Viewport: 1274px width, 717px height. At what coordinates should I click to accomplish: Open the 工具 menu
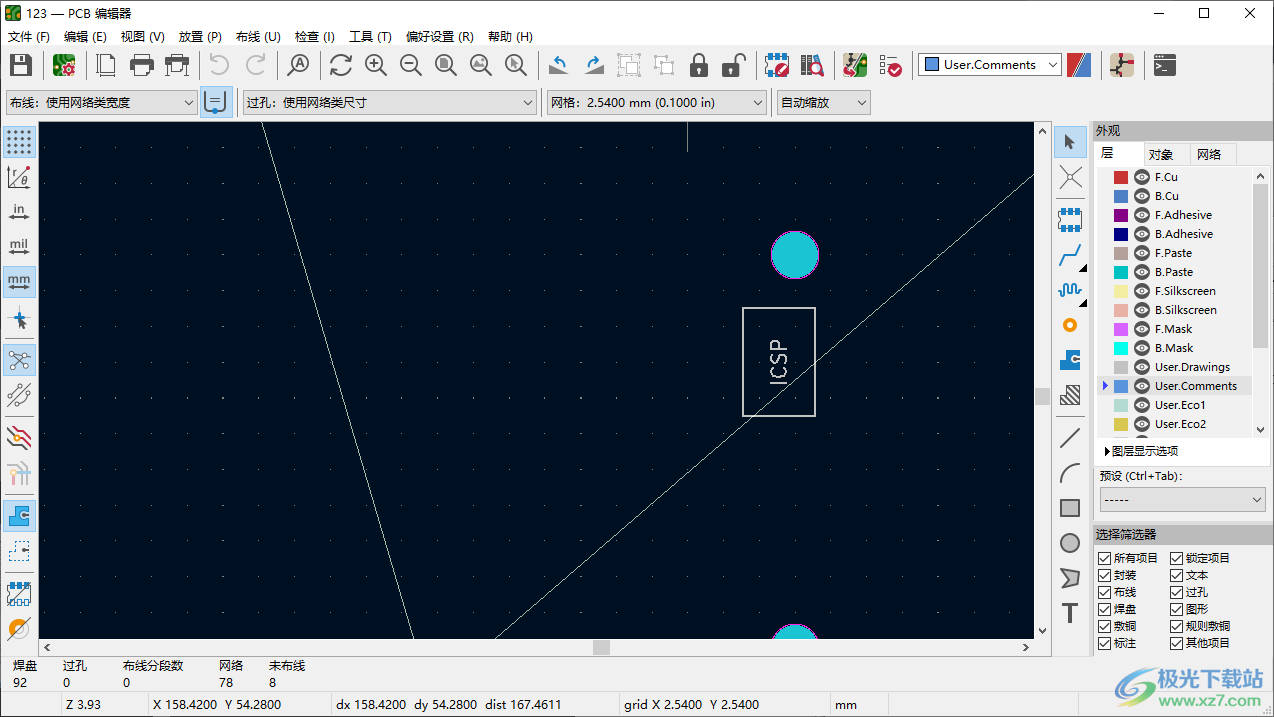coord(371,36)
